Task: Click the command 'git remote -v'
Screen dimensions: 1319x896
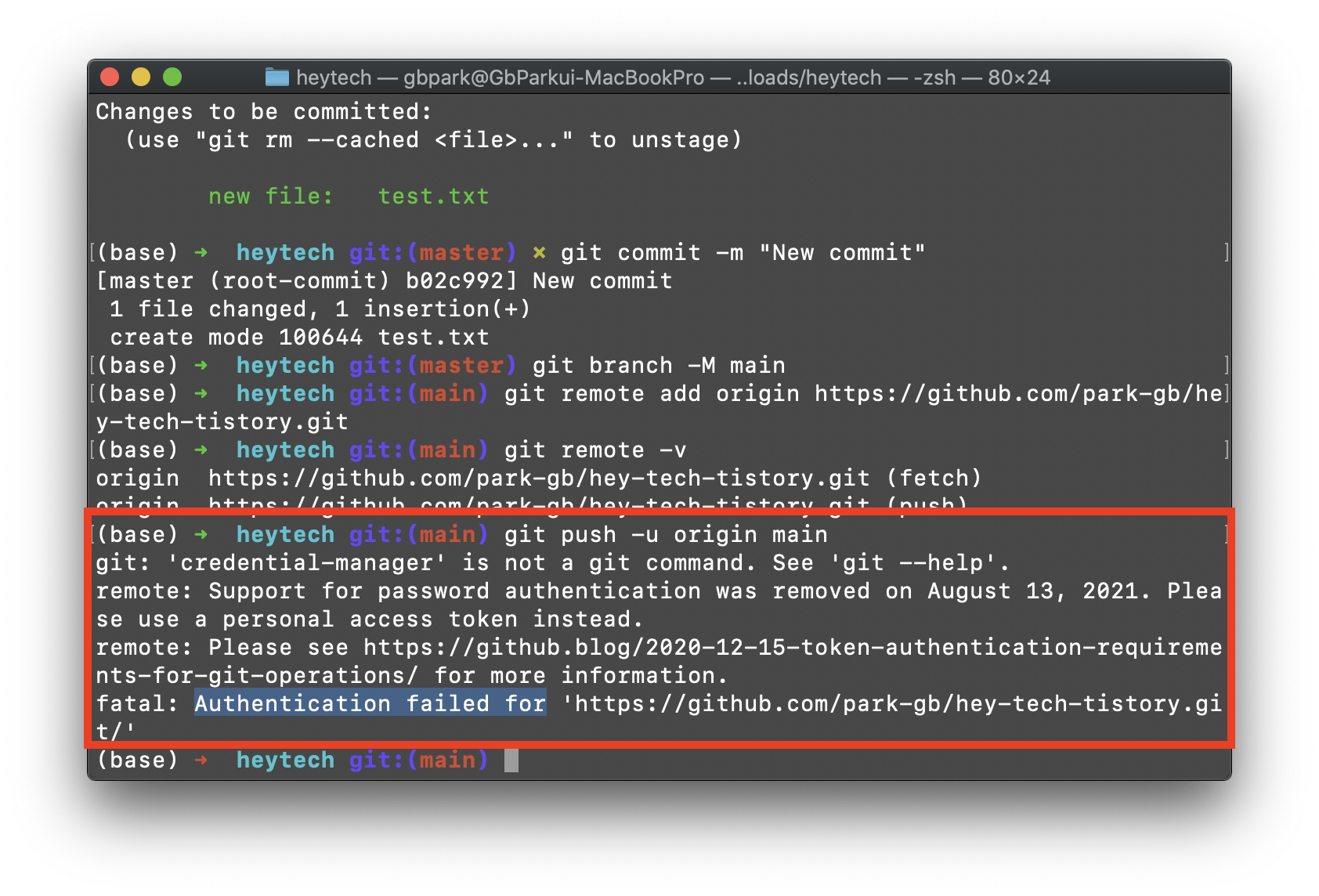Action: (x=595, y=450)
